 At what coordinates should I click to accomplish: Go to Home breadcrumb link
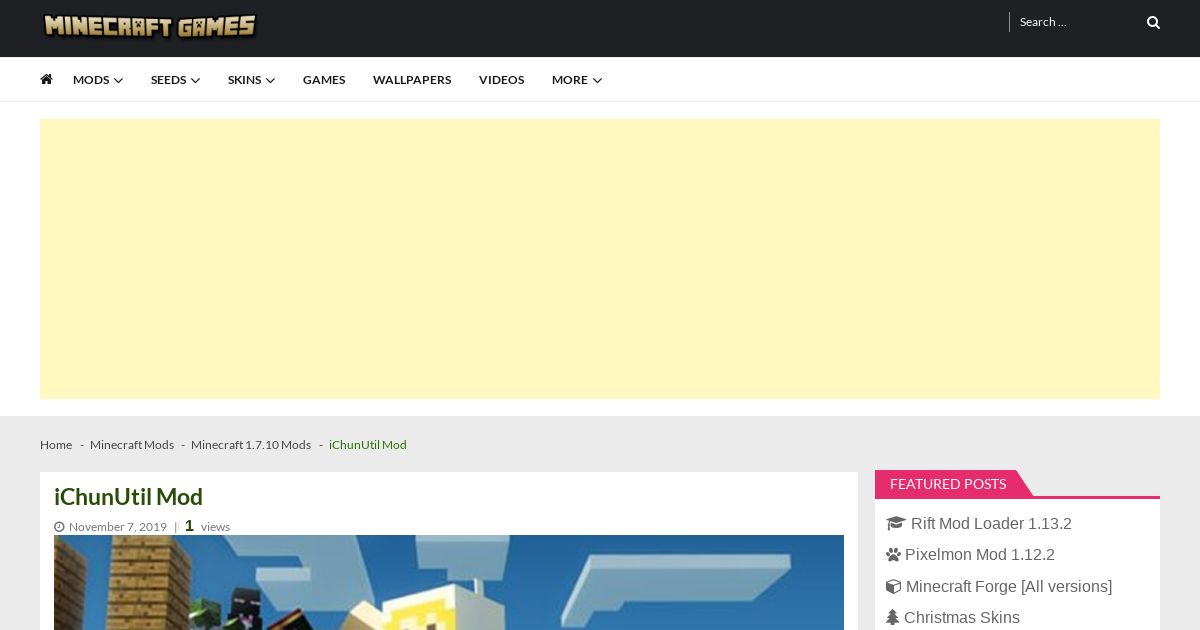[x=56, y=445]
